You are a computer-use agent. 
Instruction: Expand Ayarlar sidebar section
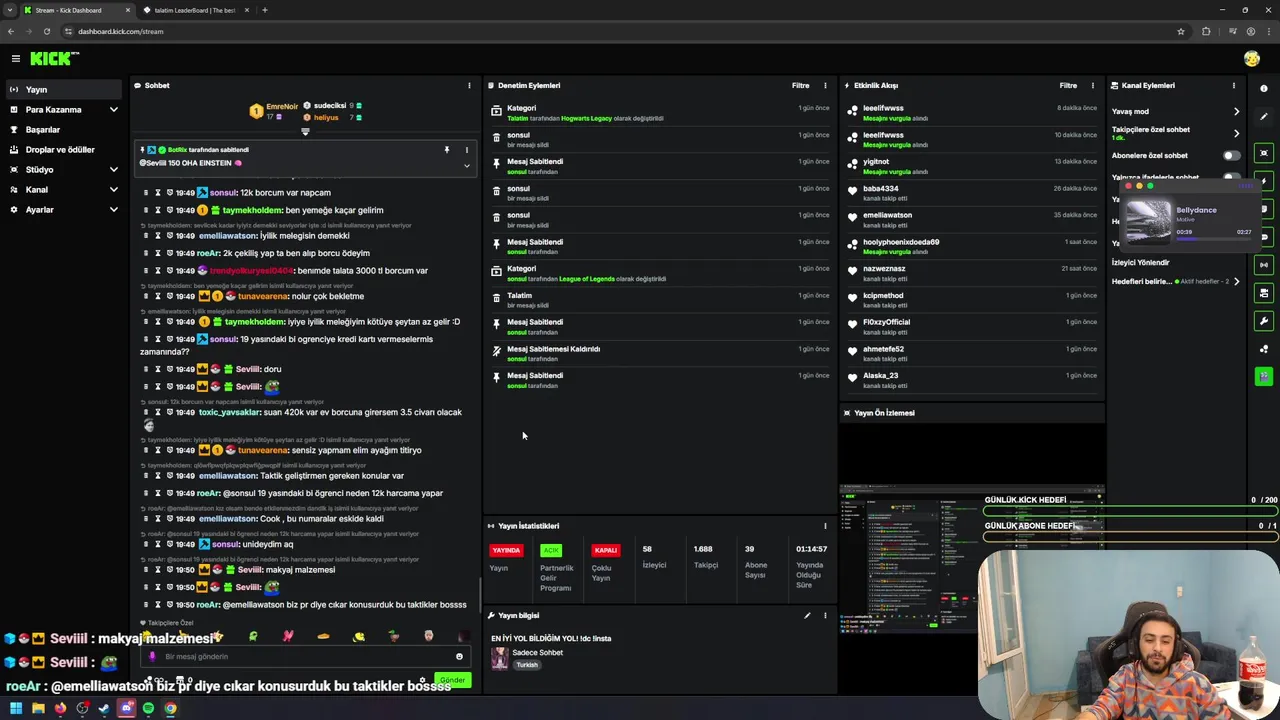tap(113, 210)
